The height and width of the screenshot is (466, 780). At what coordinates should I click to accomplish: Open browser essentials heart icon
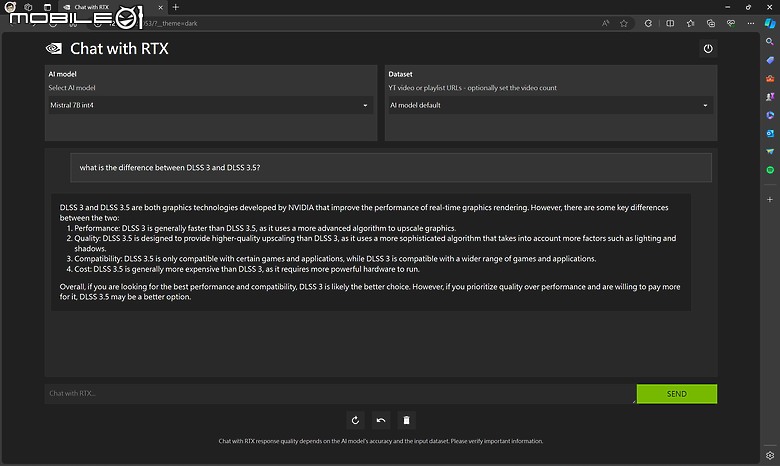pyautogui.click(x=731, y=23)
